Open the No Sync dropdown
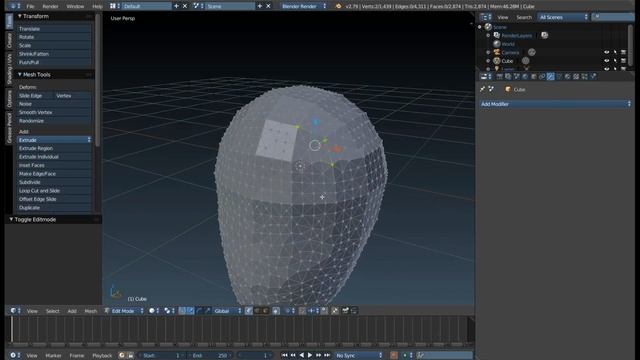 pos(358,355)
